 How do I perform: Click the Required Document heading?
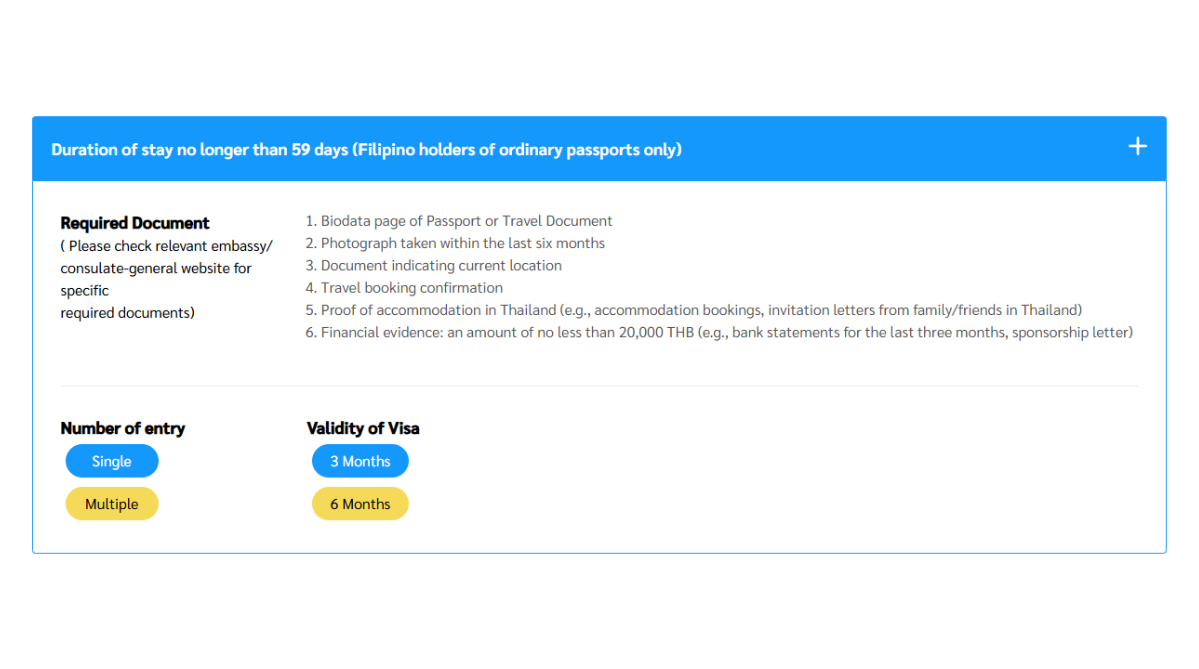pyautogui.click(x=135, y=222)
